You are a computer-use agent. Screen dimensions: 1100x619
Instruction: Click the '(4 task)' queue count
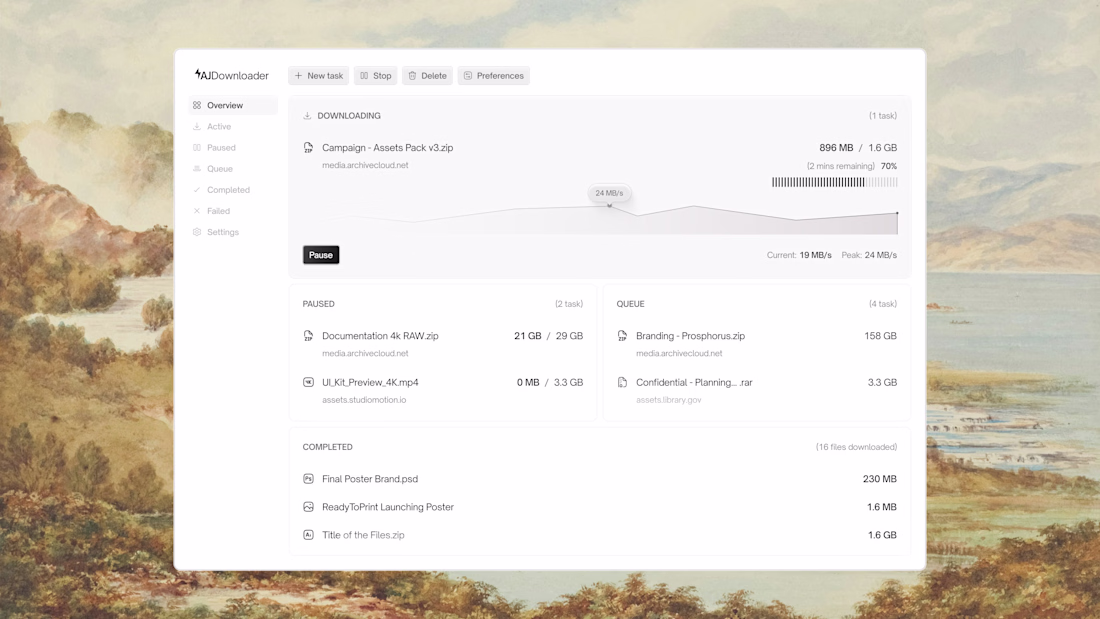tap(883, 304)
